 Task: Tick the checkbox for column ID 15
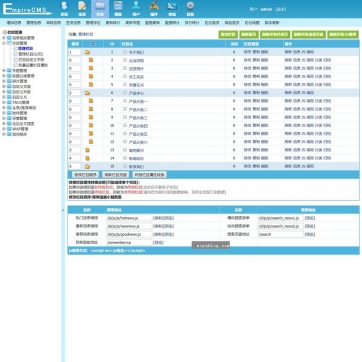click(x=125, y=166)
